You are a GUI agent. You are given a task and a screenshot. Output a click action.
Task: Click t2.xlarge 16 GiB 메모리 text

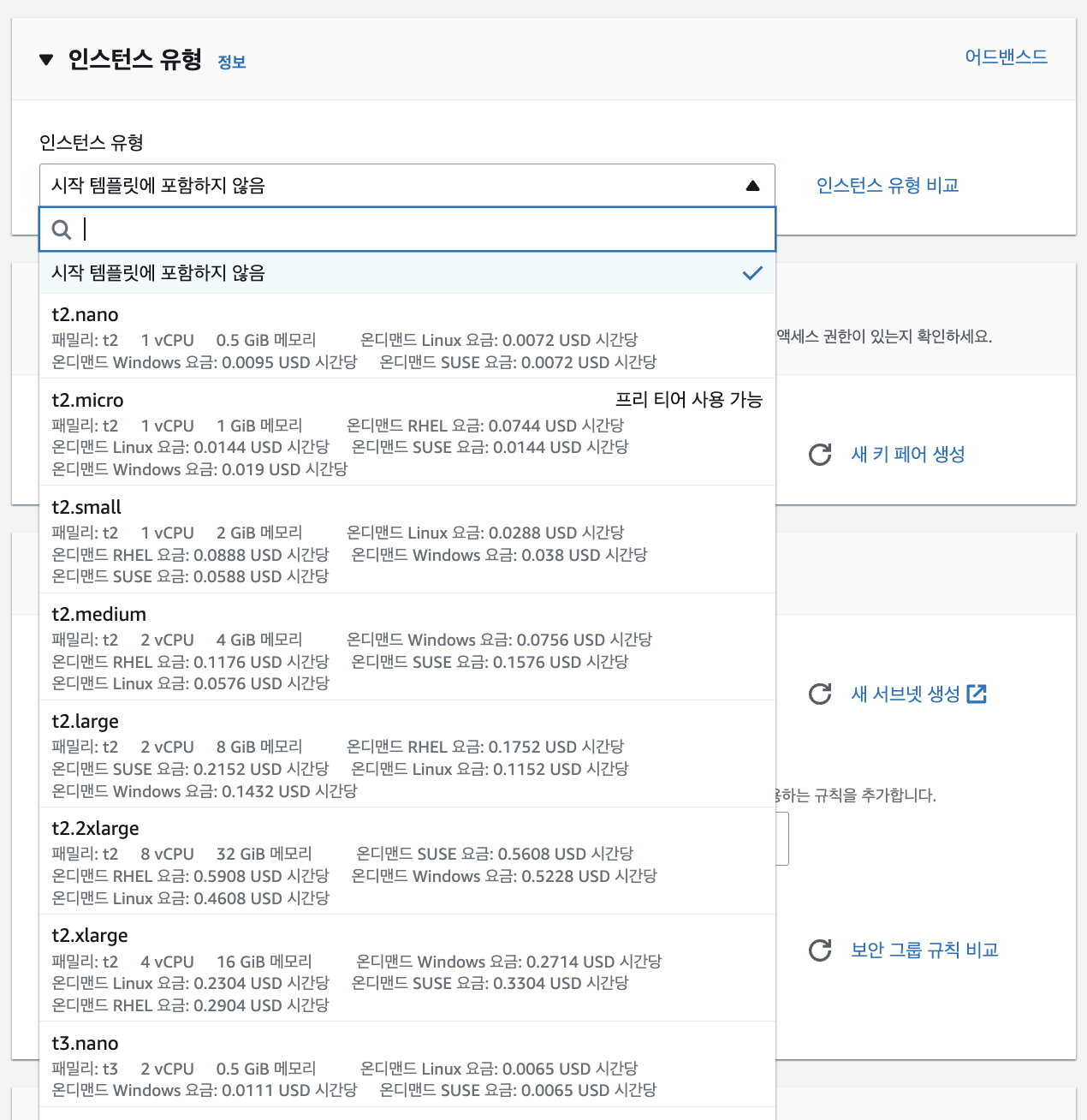pos(264,962)
